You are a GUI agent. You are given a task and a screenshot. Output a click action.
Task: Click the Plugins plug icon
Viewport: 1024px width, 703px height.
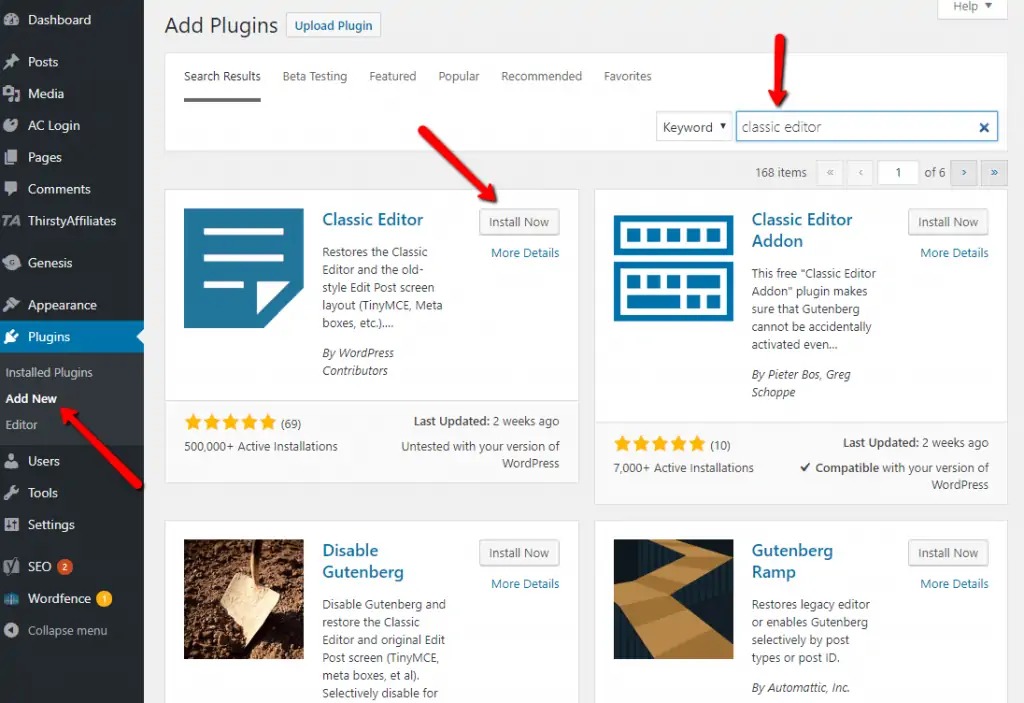click(10, 336)
